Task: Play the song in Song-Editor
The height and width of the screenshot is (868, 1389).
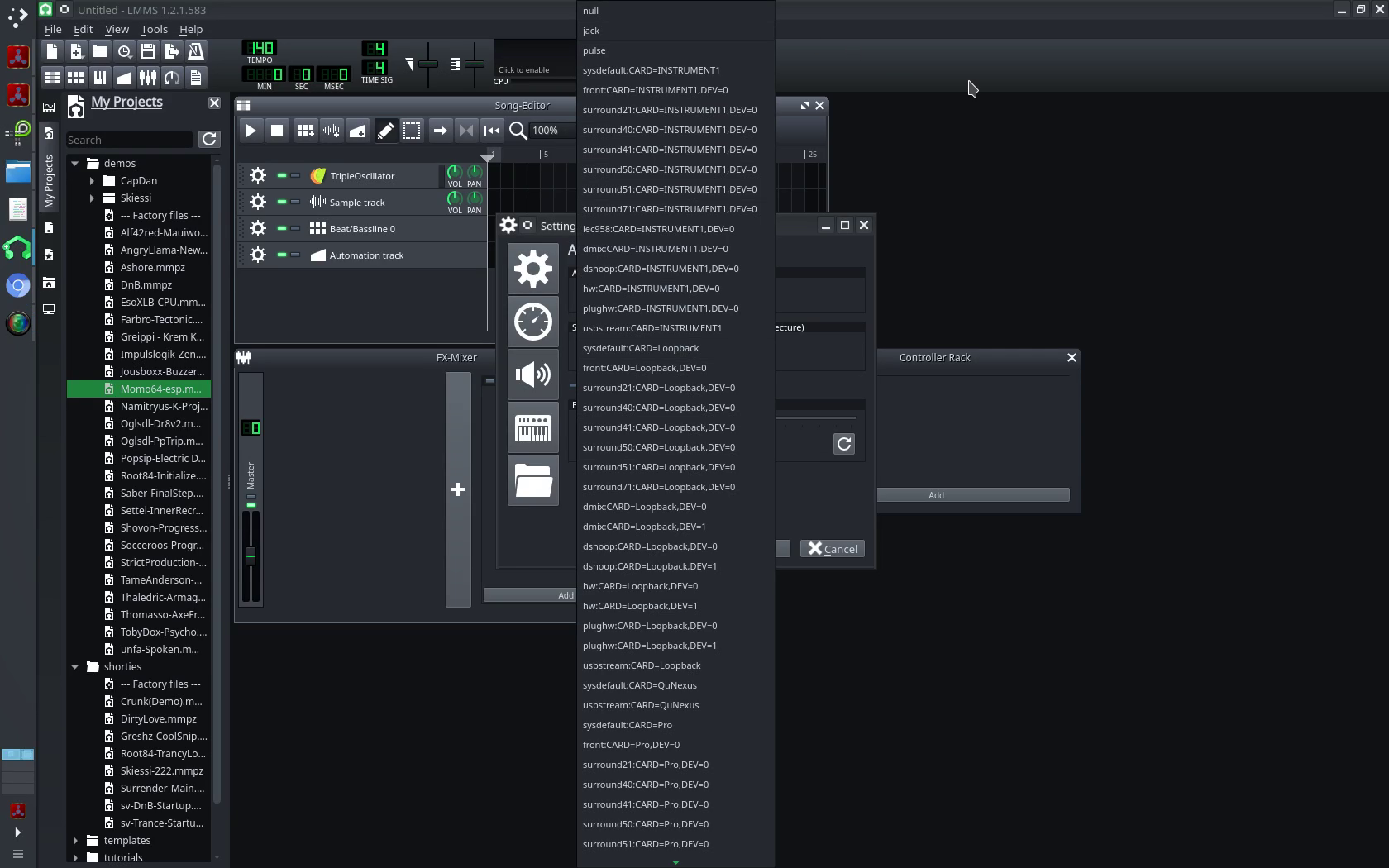Action: tap(251, 131)
